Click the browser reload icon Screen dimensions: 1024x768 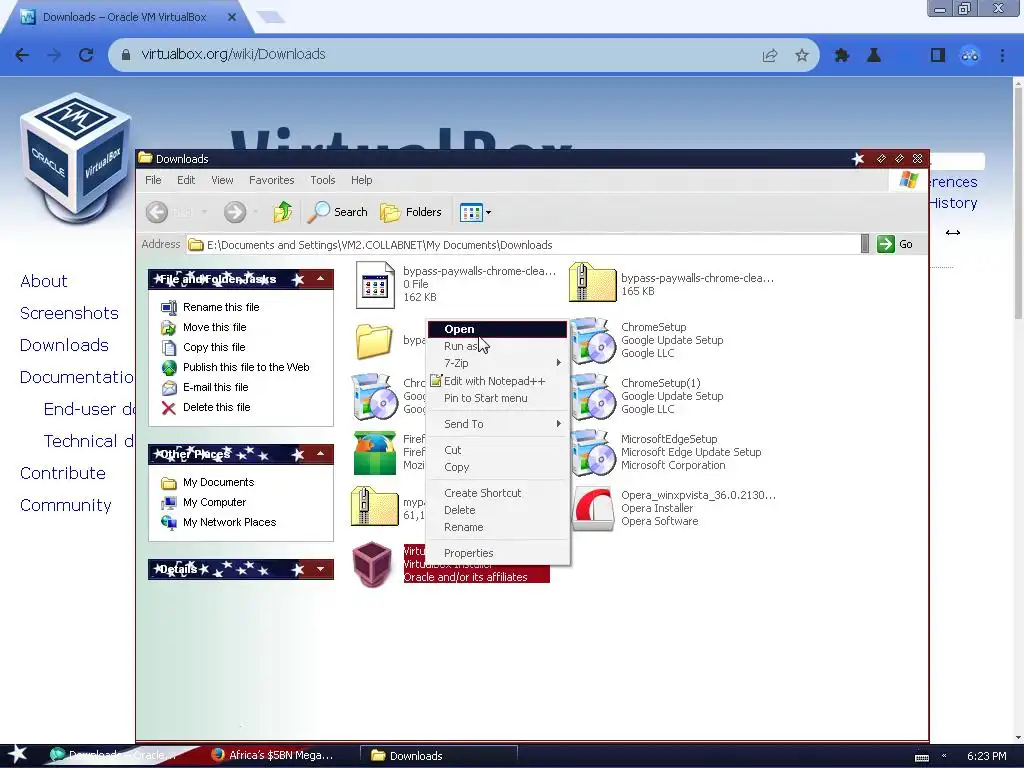point(86,55)
